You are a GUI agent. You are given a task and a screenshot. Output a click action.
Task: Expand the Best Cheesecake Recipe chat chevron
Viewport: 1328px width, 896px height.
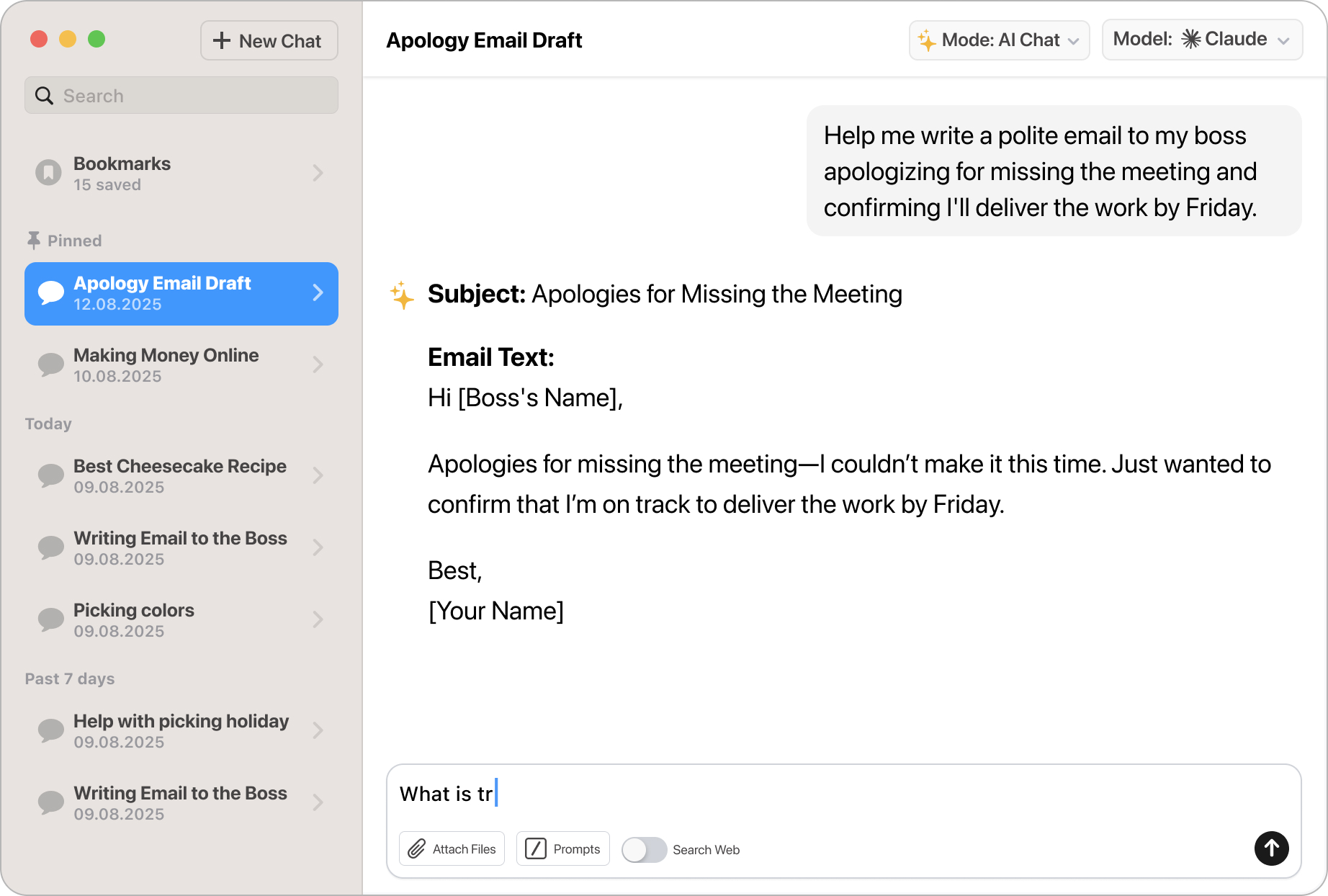(x=318, y=475)
